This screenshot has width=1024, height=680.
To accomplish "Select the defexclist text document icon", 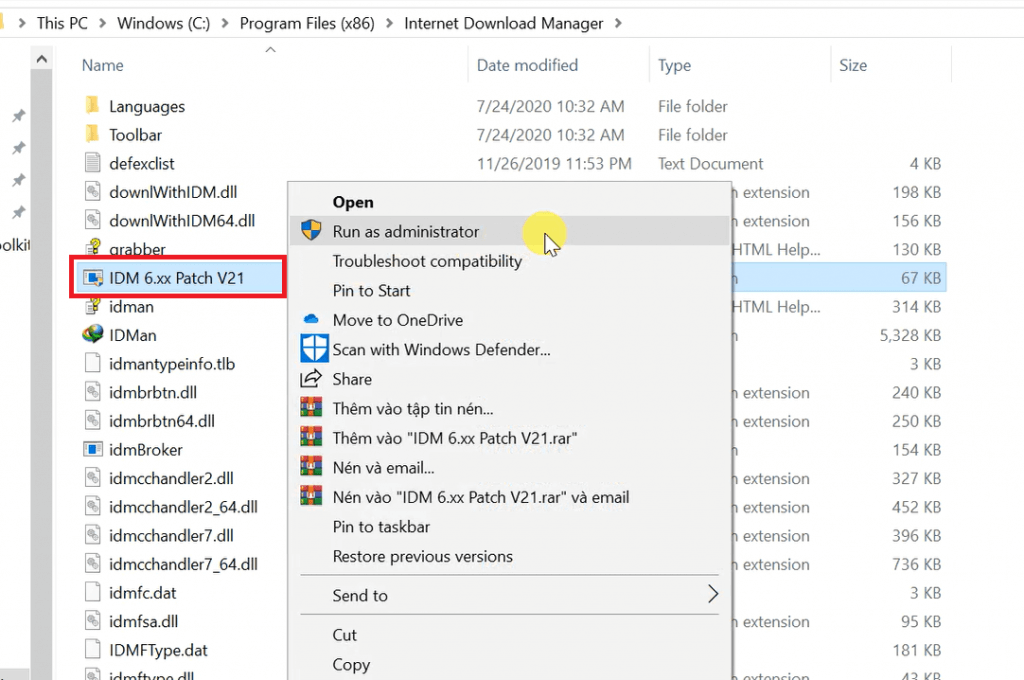I will (x=93, y=163).
